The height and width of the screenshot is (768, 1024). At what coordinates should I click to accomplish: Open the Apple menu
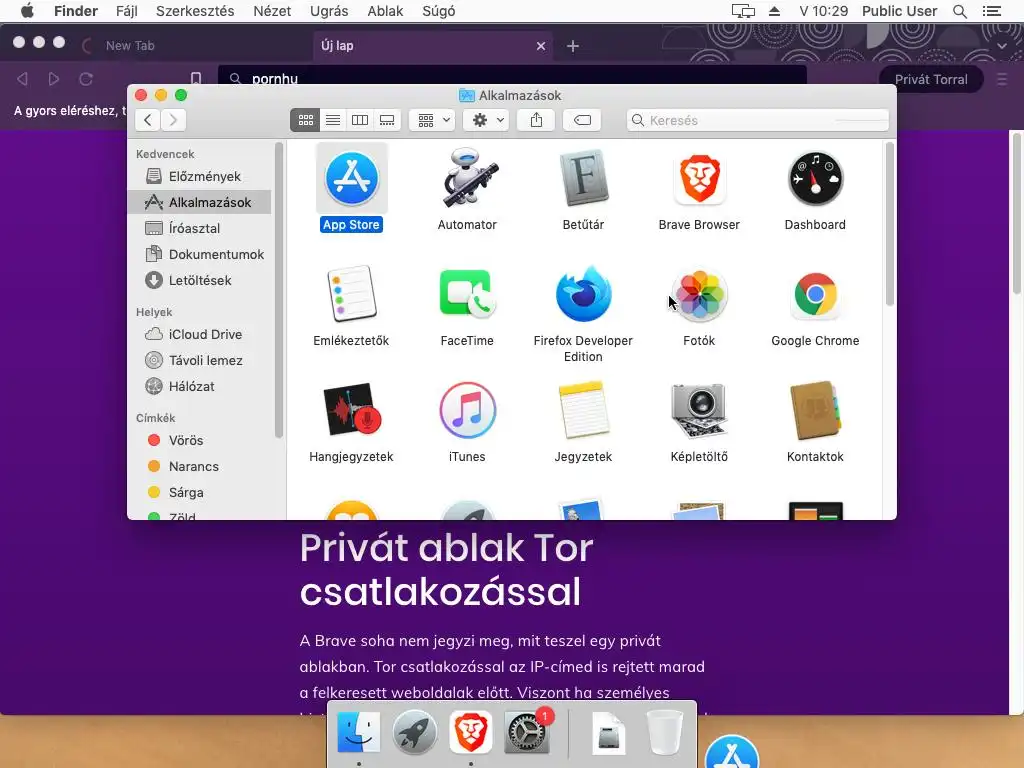tap(27, 11)
